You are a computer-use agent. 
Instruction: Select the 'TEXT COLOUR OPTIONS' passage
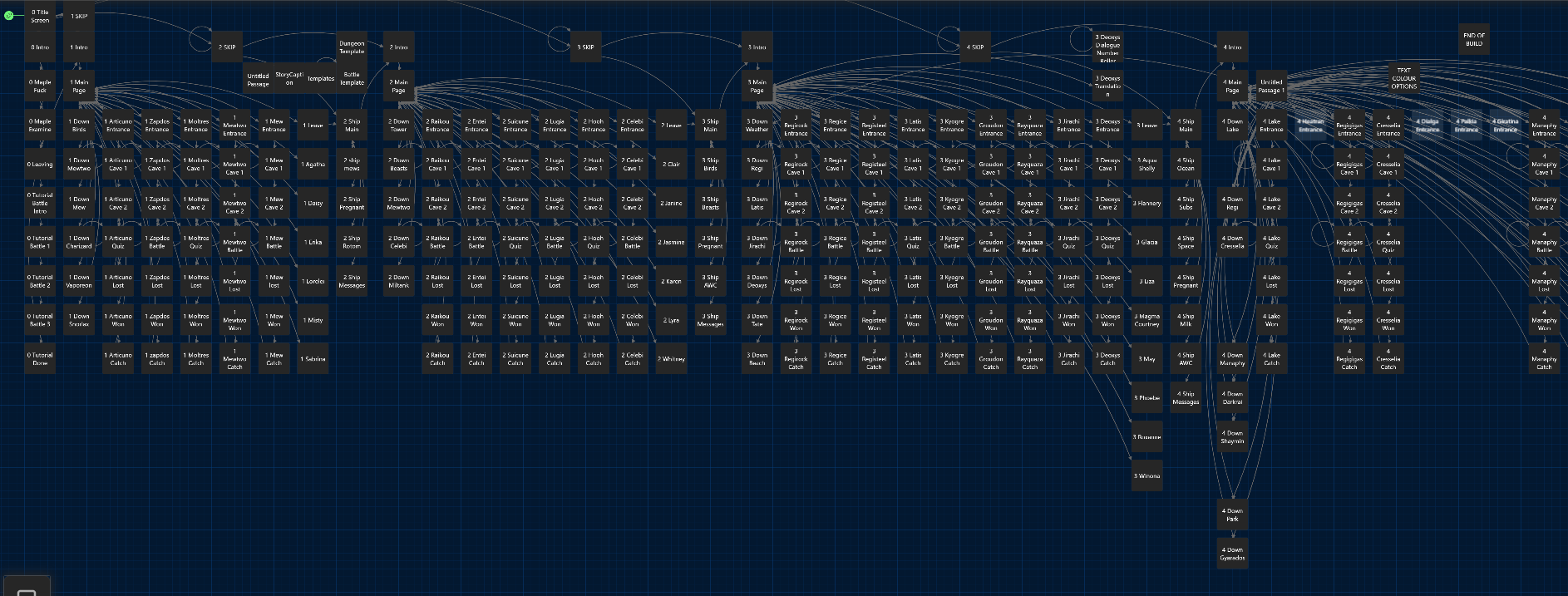[x=1404, y=78]
